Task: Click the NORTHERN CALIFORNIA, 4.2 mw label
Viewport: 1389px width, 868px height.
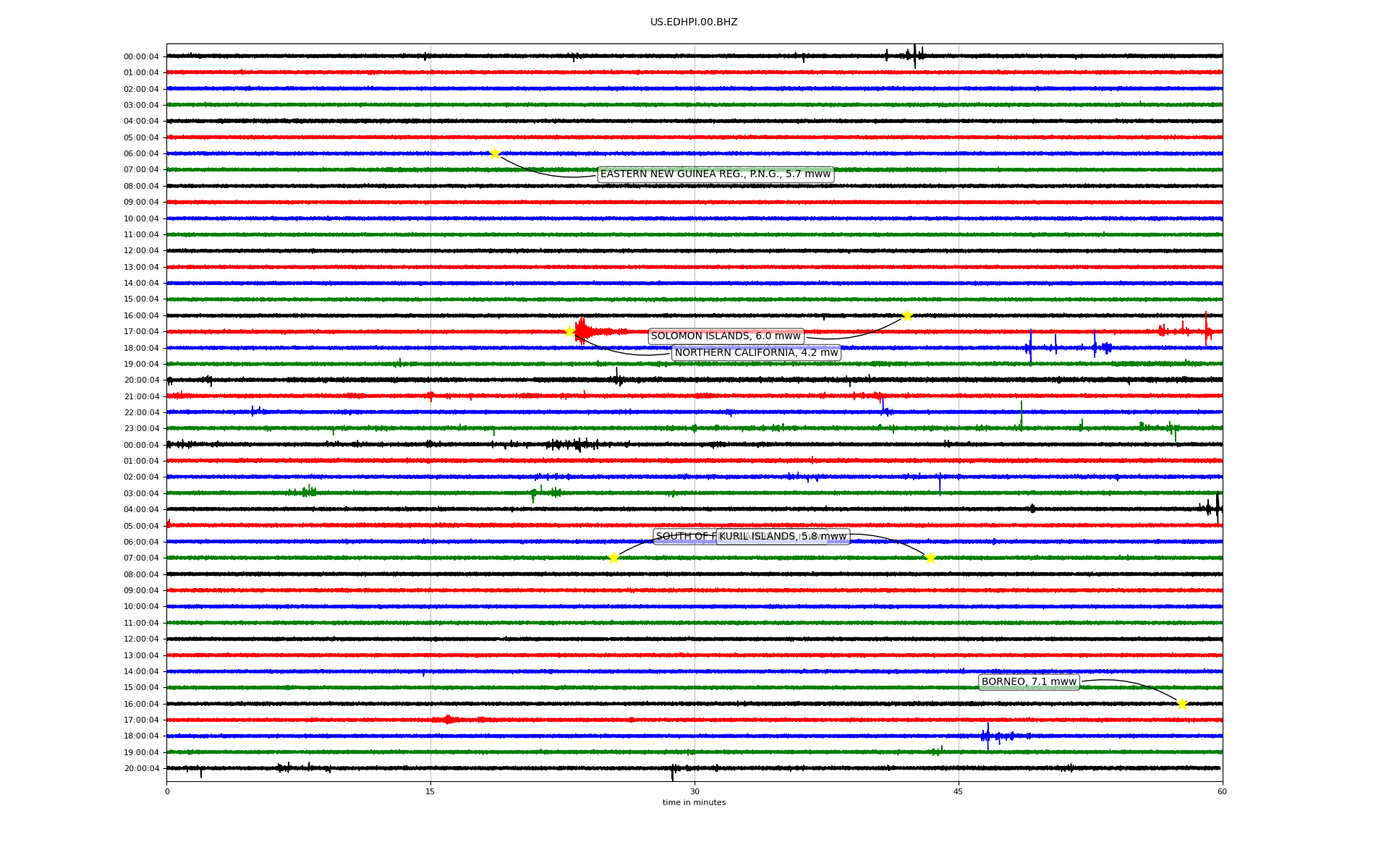Action: coord(756,353)
